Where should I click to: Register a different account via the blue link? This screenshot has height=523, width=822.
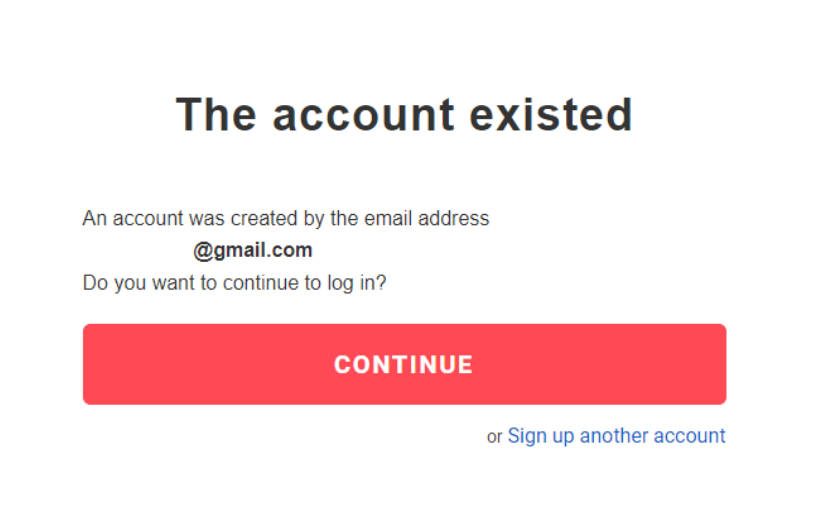(x=616, y=436)
